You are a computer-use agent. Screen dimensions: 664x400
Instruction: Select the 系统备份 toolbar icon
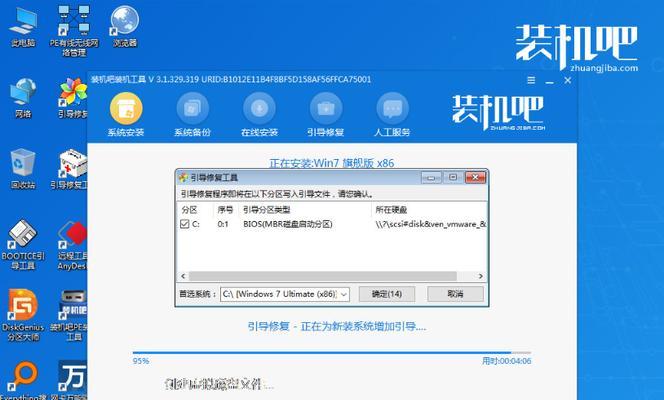[x=192, y=114]
